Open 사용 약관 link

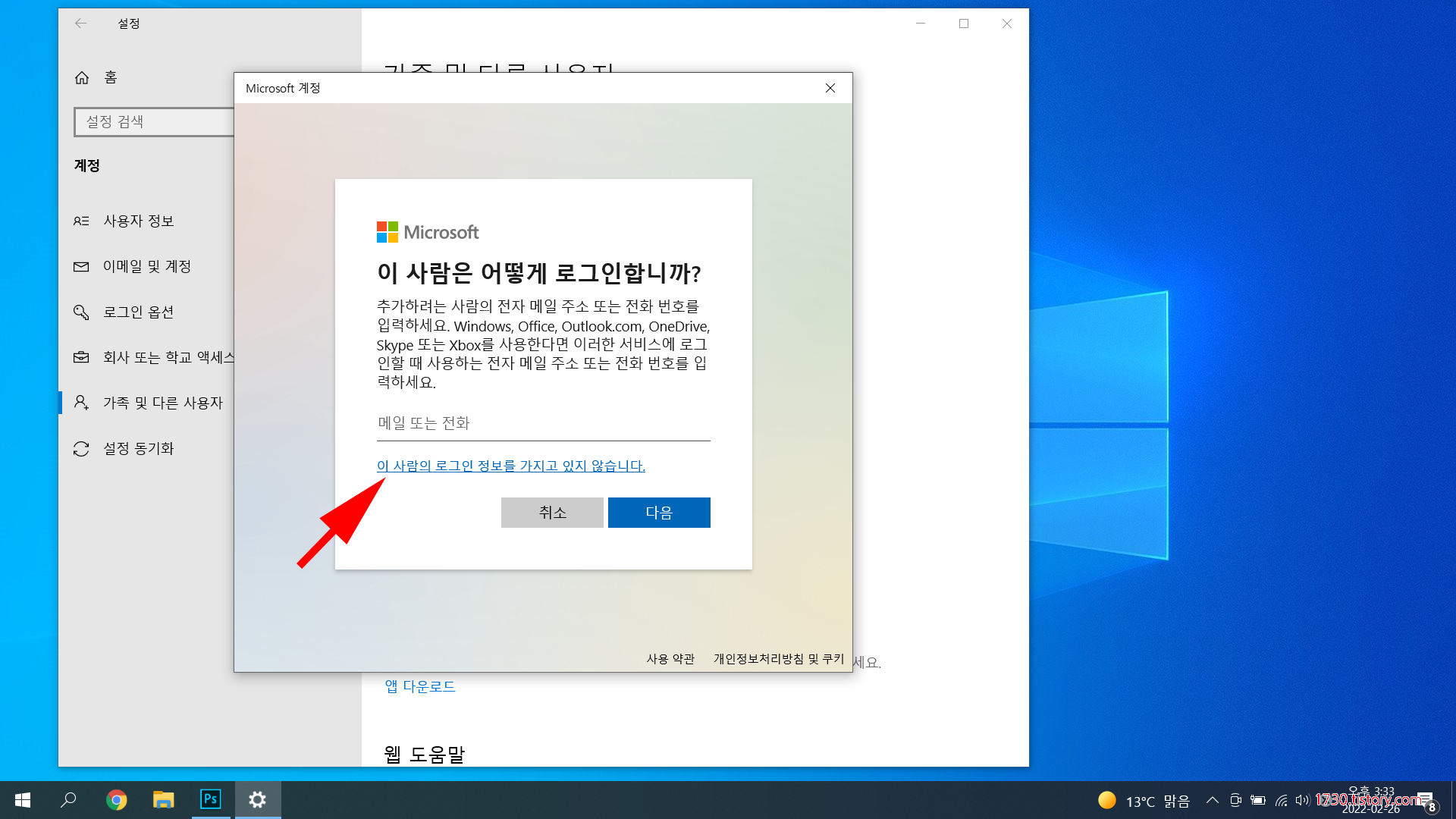(x=670, y=658)
